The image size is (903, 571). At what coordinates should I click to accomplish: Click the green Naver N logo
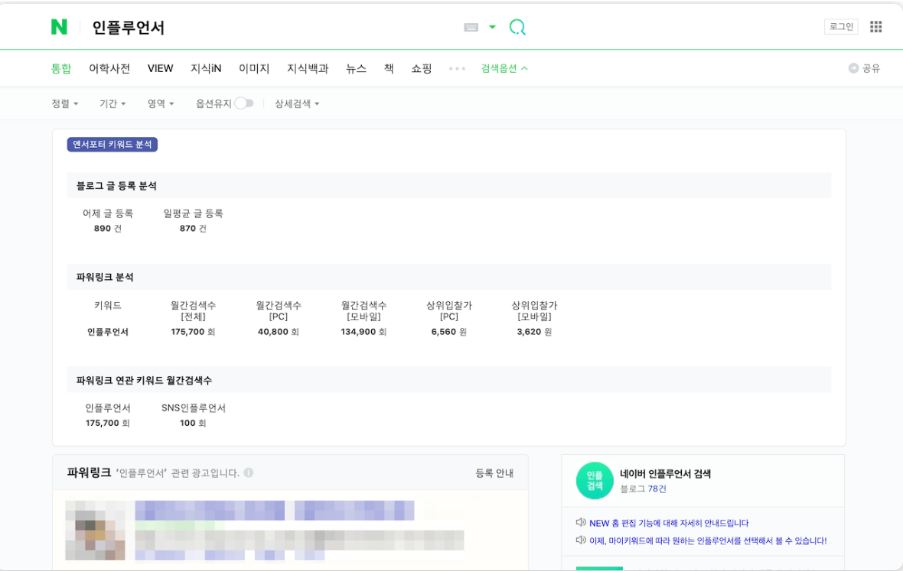click(x=59, y=27)
